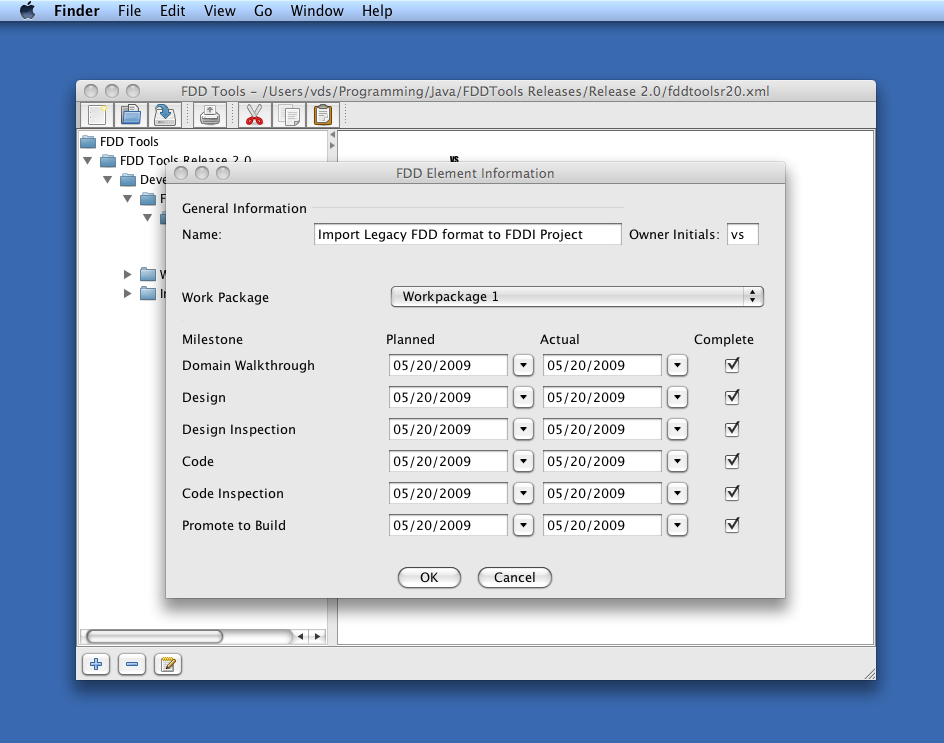Select the FDD Tools root tree item
The width and height of the screenshot is (944, 743).
coord(129,141)
